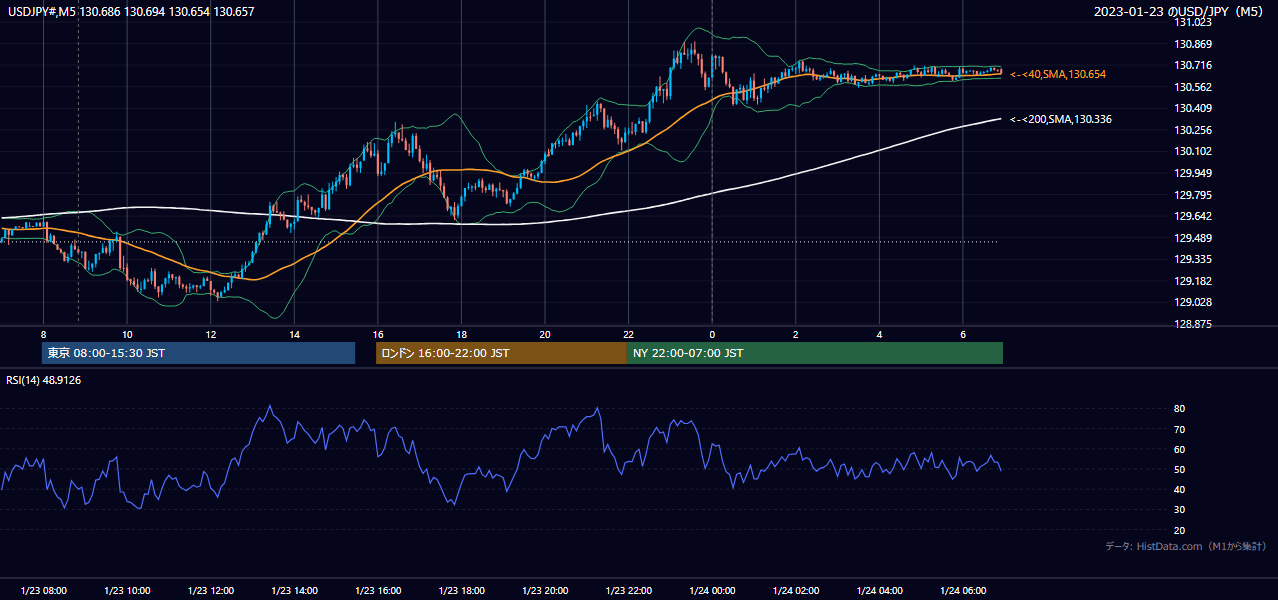Click the 1/23 18:00 time label
Screen dimensions: 1278x600
(x=461, y=591)
